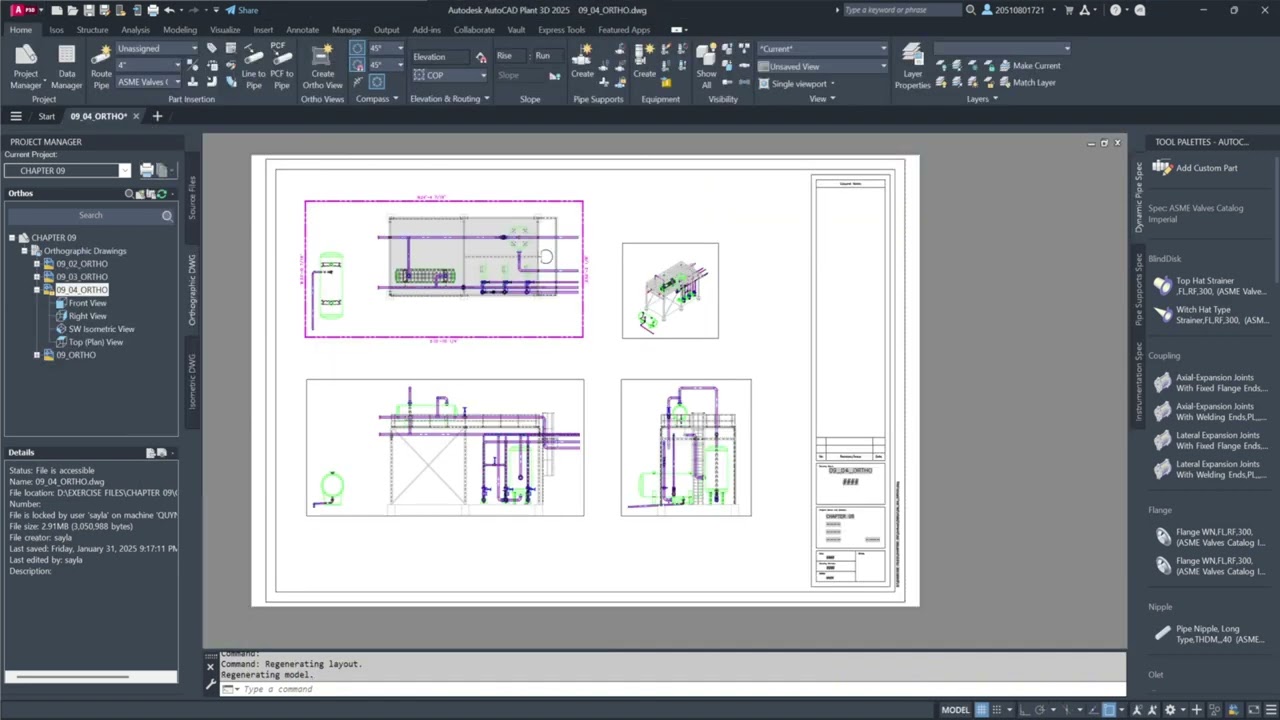Open the Unsaved View dropdown
1280x720 pixels.
[x=822, y=66]
